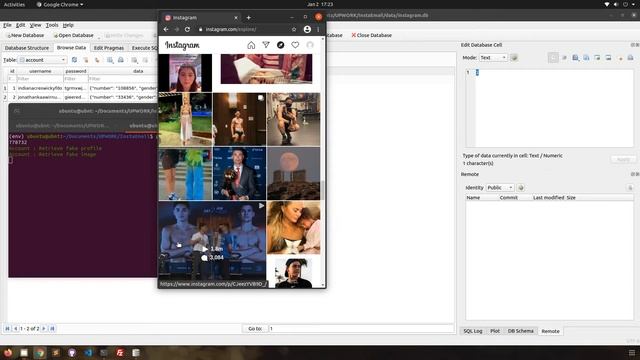The width and height of the screenshot is (640, 360).
Task: Click the username column filter field
Action: [40, 79]
